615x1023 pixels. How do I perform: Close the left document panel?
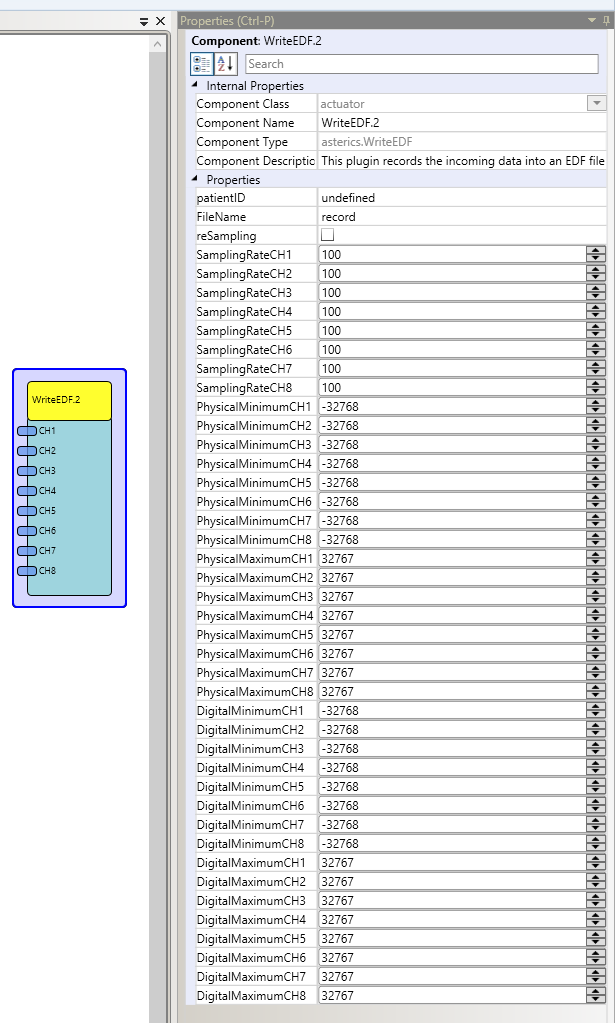coord(160,21)
